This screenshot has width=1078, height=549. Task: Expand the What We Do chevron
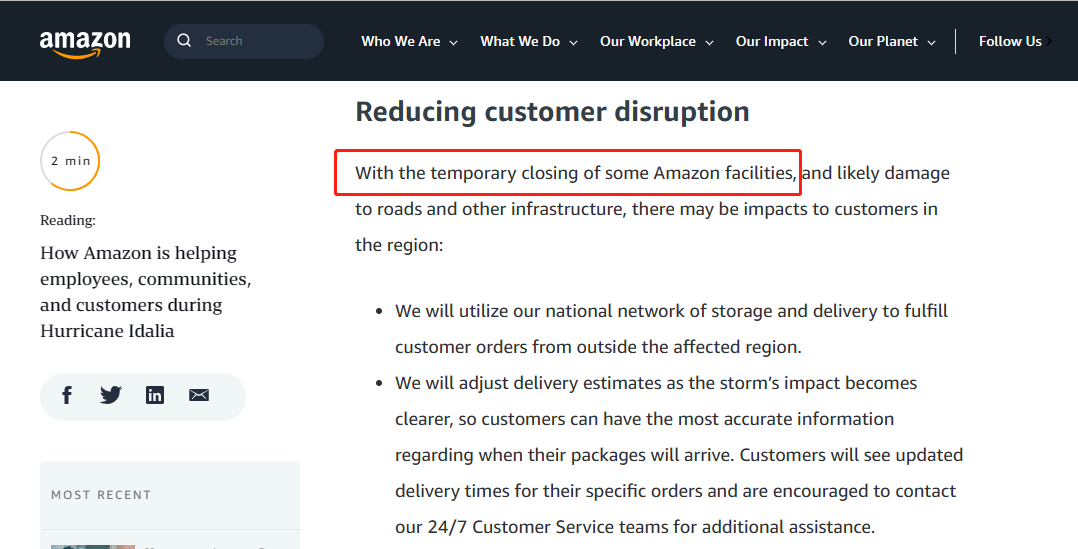pyautogui.click(x=573, y=43)
